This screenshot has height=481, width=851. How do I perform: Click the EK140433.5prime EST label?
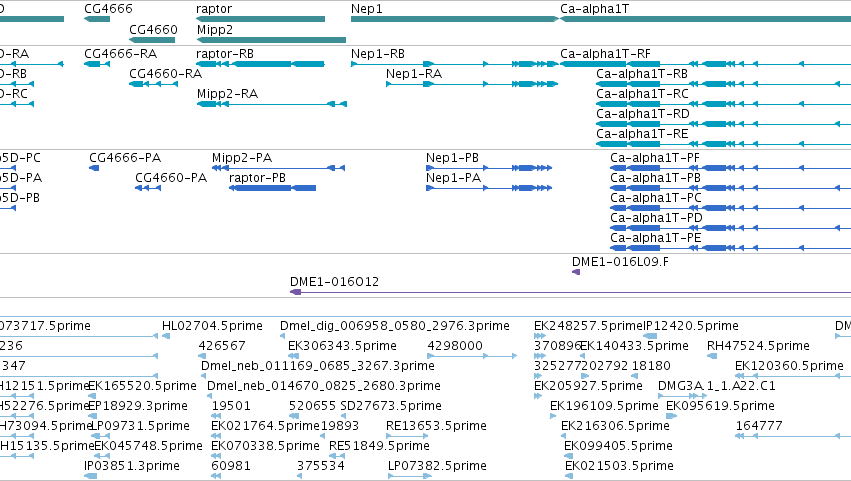(634, 346)
